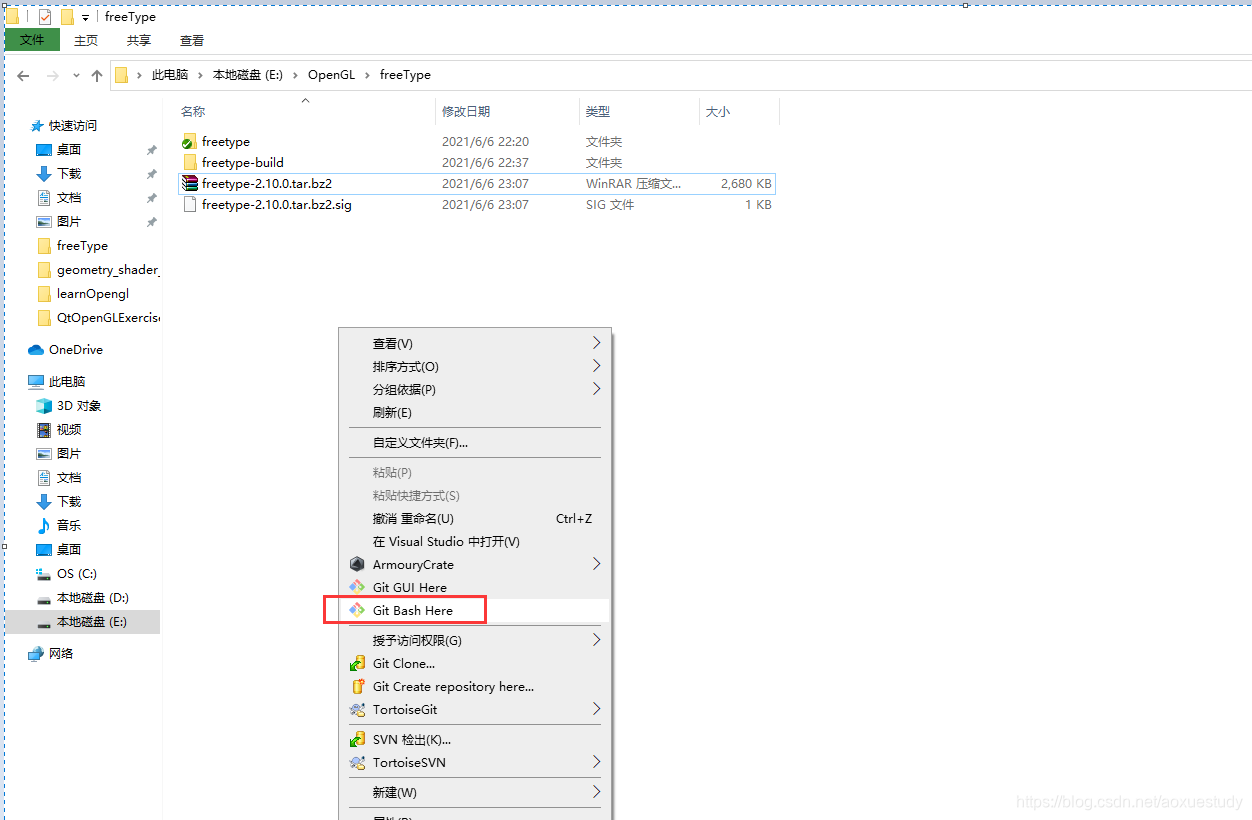Click the 2021/6/6 22:37 date cell
The image size is (1252, 820).
pyautogui.click(x=485, y=162)
